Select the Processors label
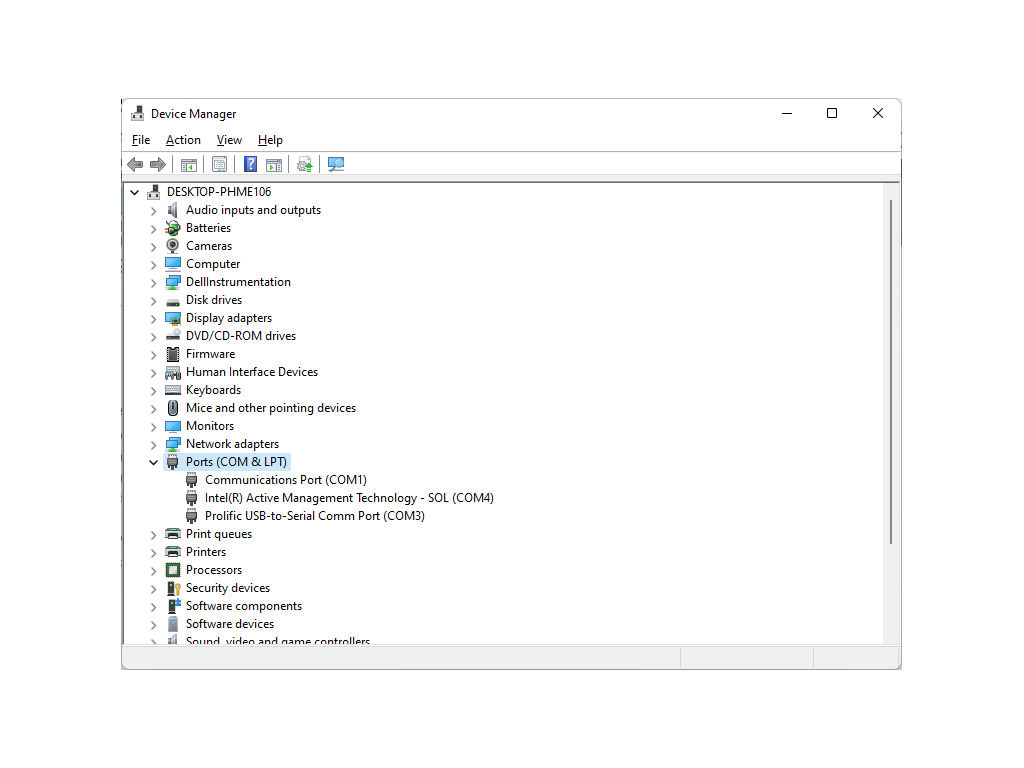 [x=214, y=570]
